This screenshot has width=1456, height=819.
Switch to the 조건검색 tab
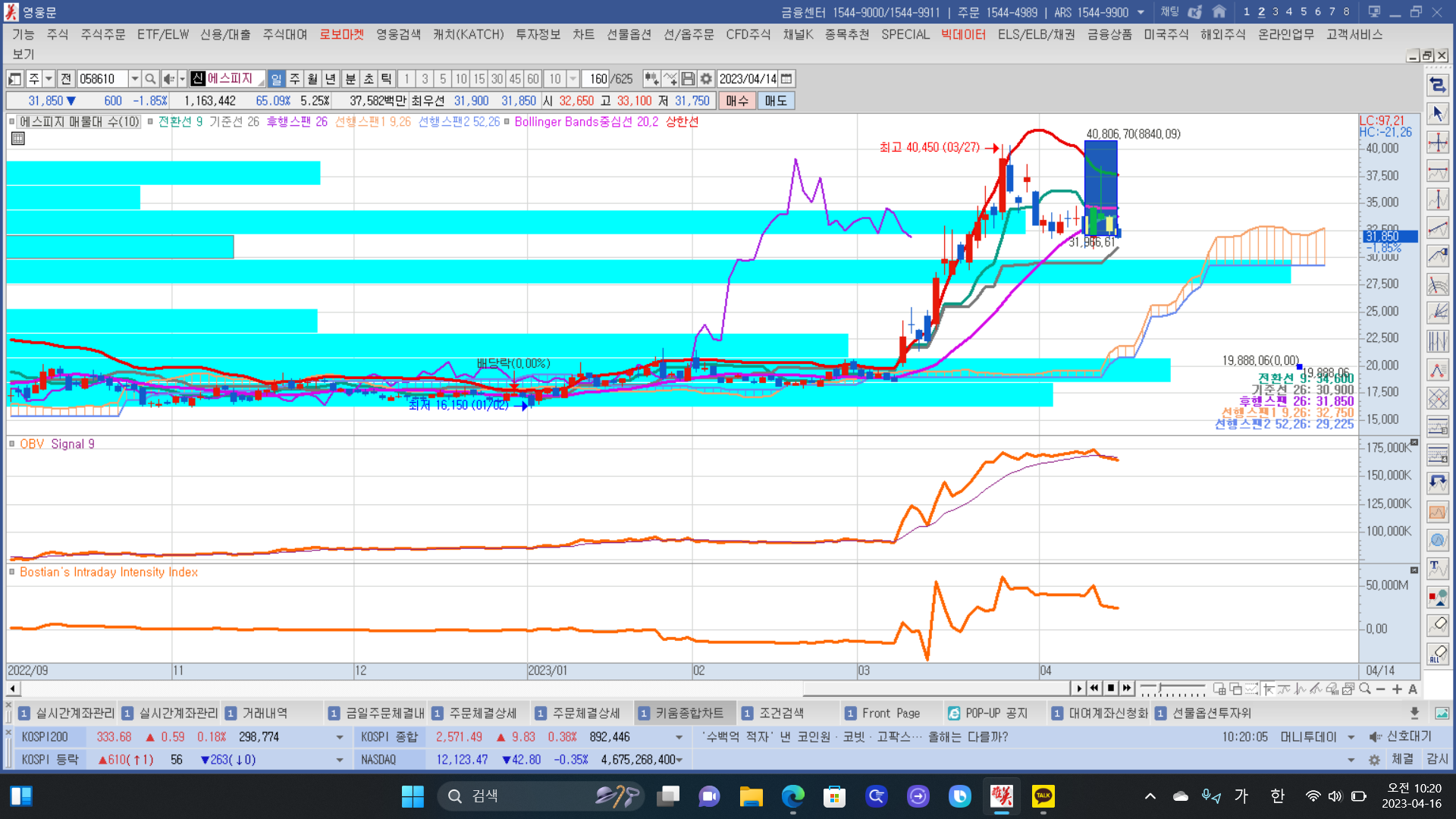[780, 713]
